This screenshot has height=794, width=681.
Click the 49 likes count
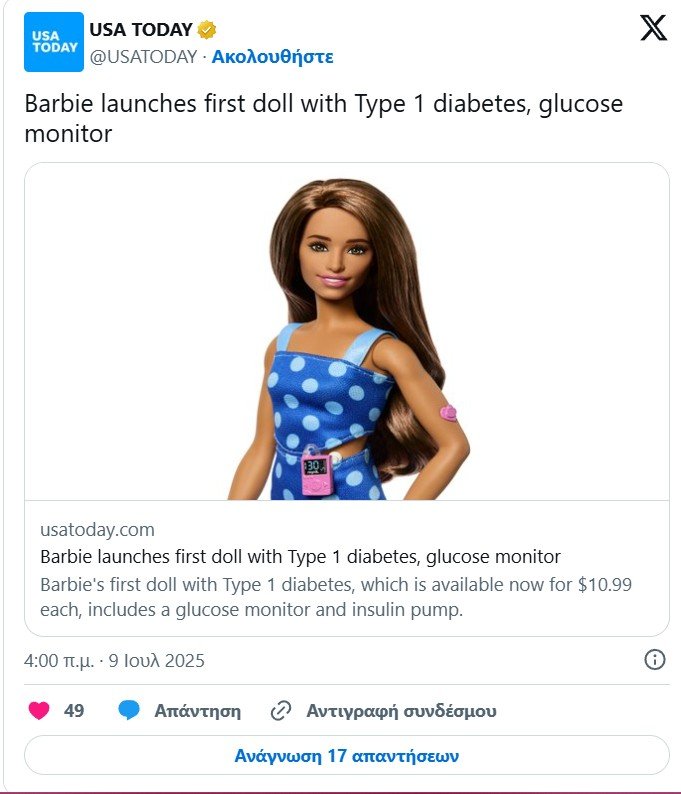click(x=74, y=710)
